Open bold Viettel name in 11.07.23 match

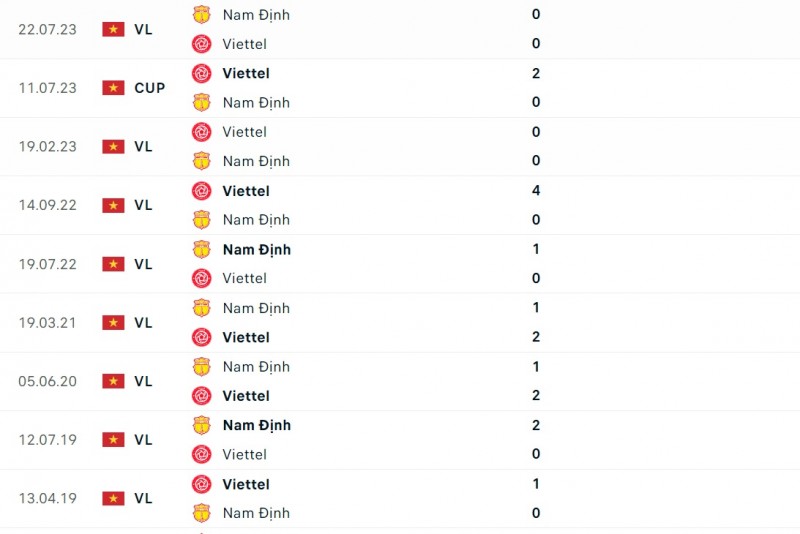click(246, 73)
